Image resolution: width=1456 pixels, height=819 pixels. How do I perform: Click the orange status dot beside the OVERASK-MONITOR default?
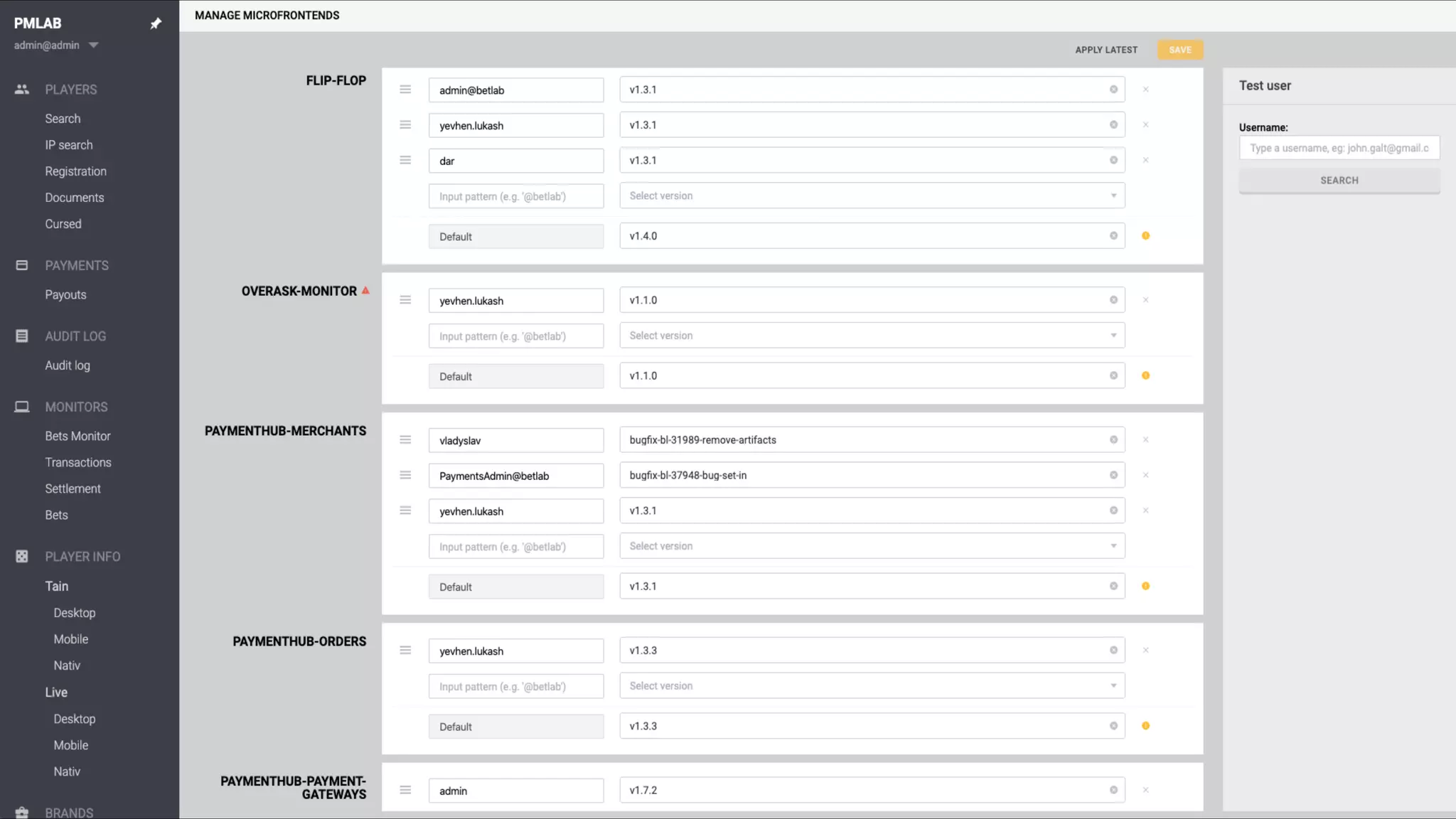pyautogui.click(x=1145, y=375)
